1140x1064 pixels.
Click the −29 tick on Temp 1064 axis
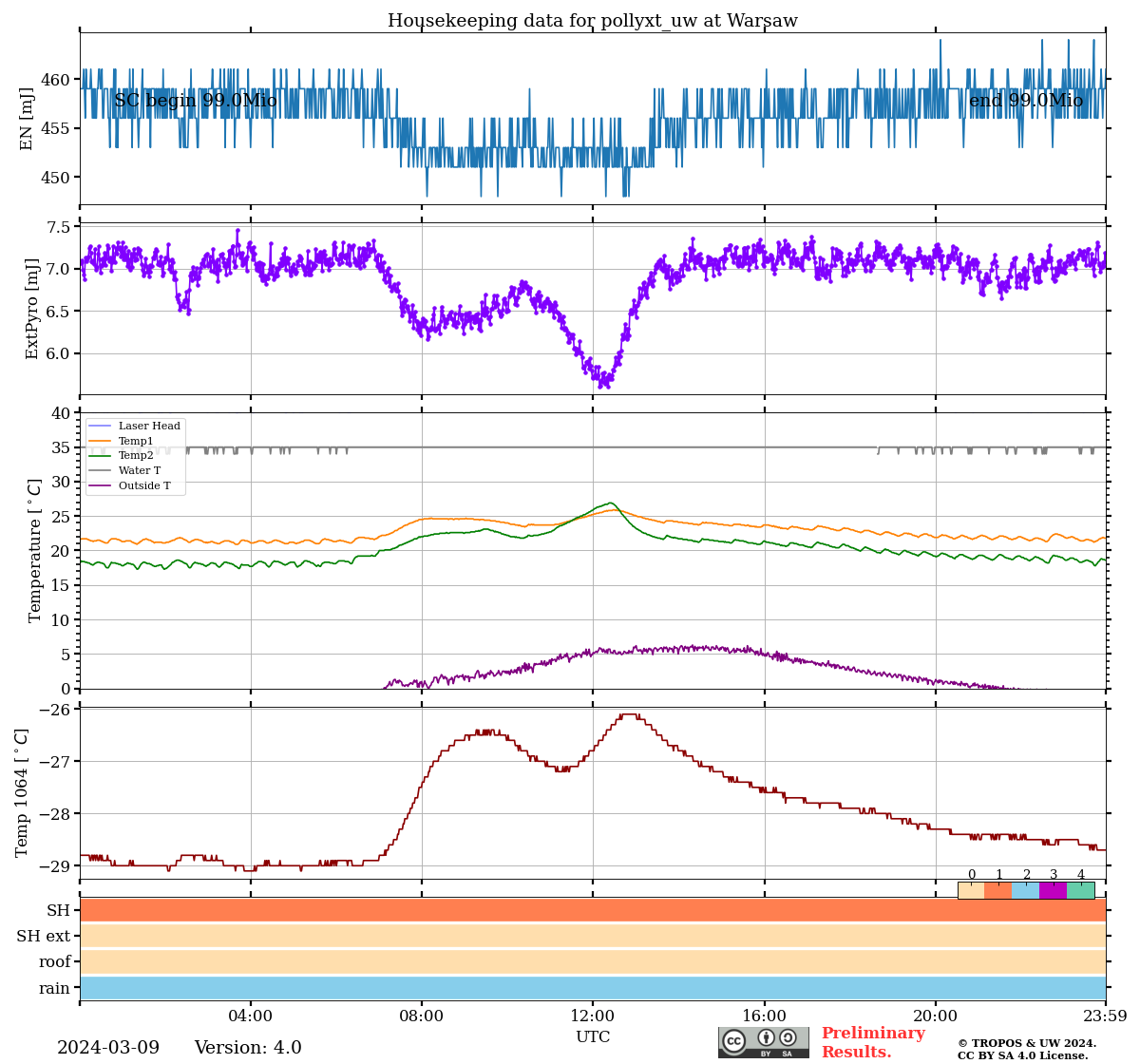tap(56, 866)
